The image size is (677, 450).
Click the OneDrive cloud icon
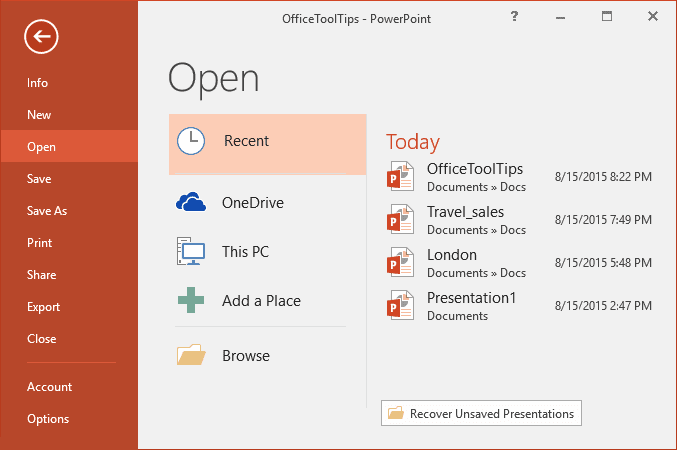tap(191, 202)
